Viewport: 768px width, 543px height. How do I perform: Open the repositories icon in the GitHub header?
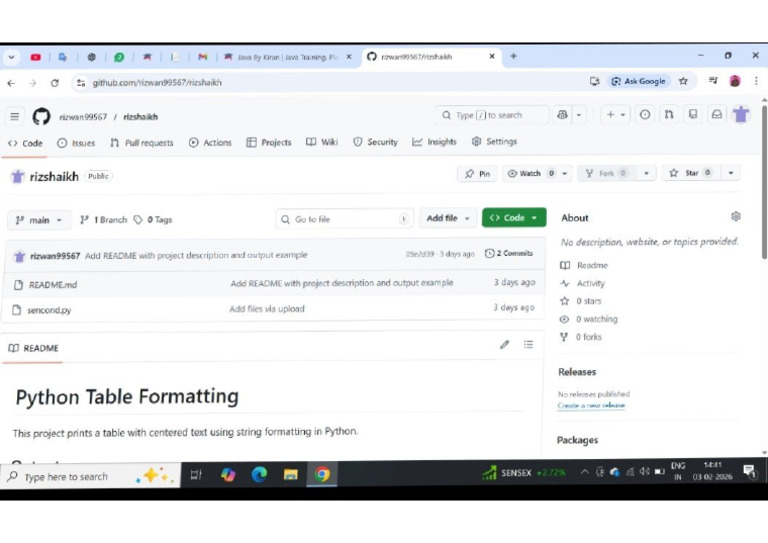click(x=693, y=115)
